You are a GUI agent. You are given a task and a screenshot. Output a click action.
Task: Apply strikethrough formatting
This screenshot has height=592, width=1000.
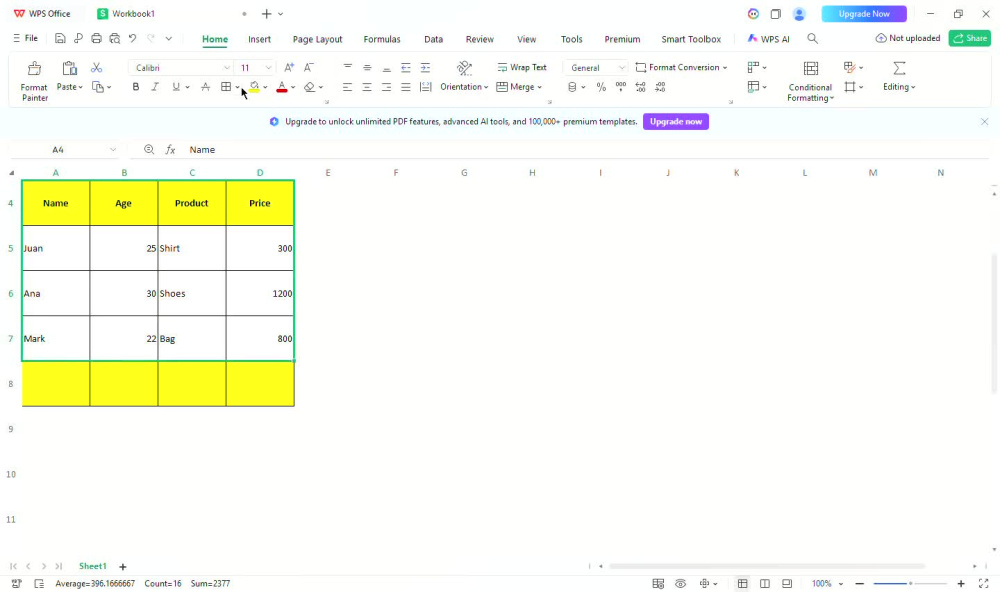[x=205, y=87]
